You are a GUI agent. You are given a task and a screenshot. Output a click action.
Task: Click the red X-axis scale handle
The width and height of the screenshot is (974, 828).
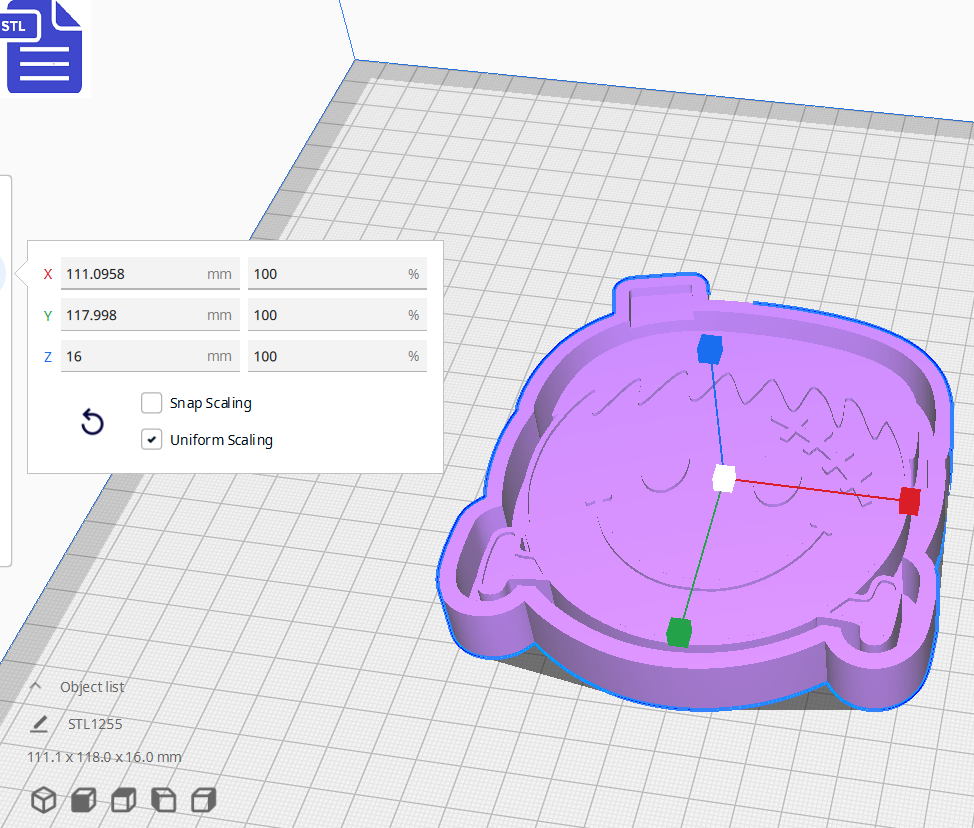911,502
